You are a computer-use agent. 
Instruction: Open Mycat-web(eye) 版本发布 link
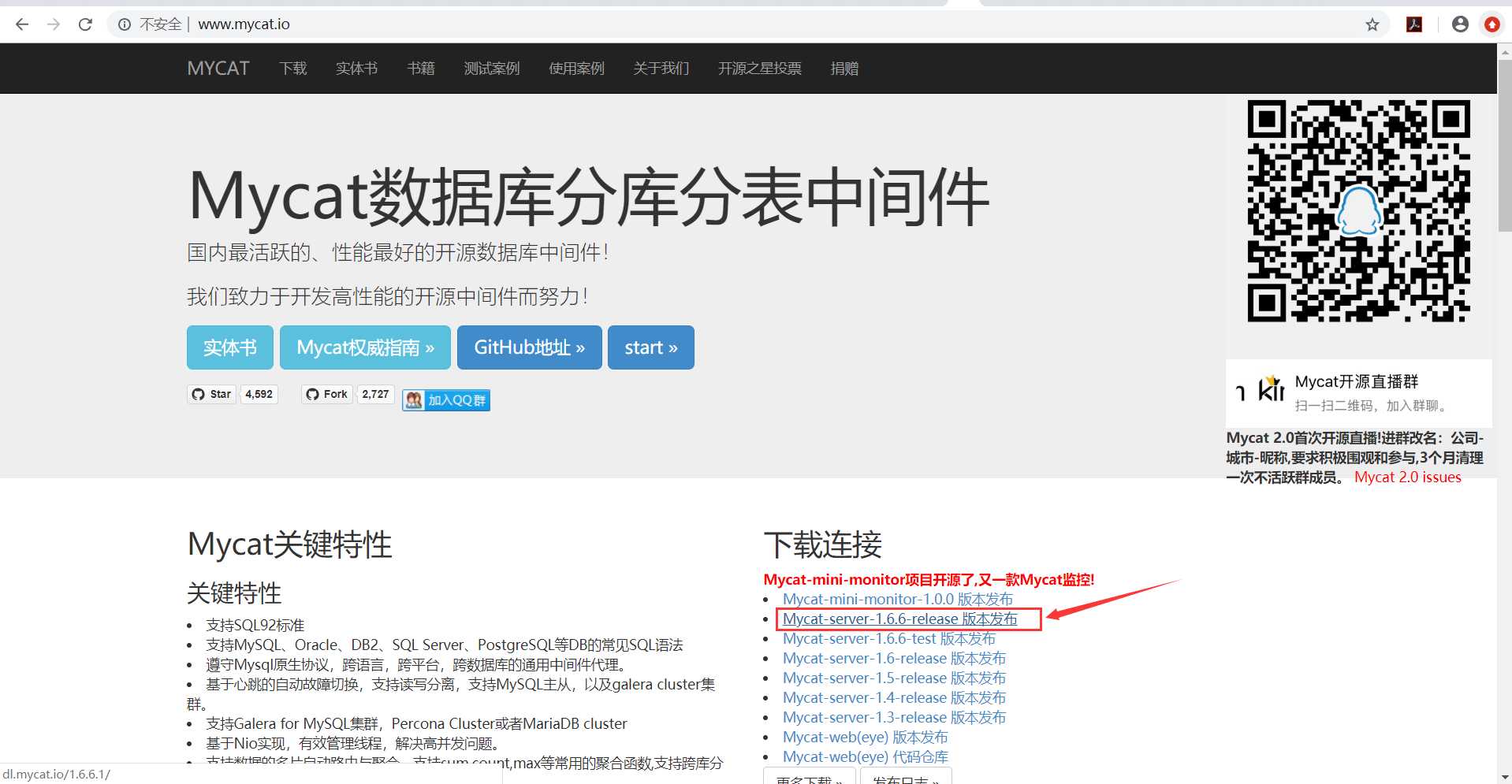pyautogui.click(x=866, y=738)
